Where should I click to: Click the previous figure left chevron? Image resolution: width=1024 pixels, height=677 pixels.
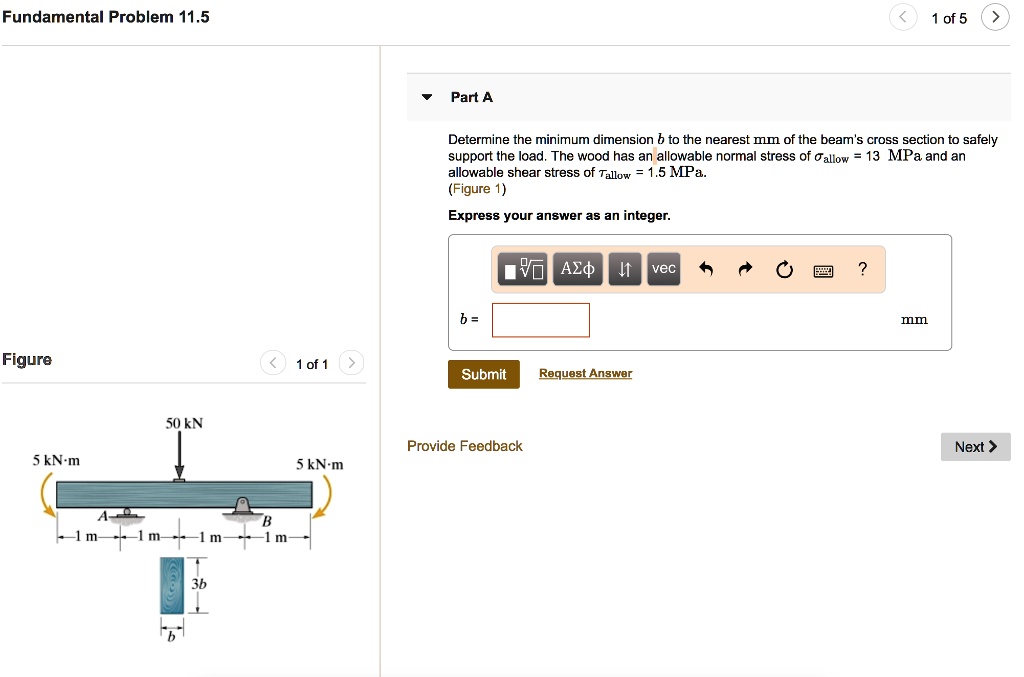(272, 364)
